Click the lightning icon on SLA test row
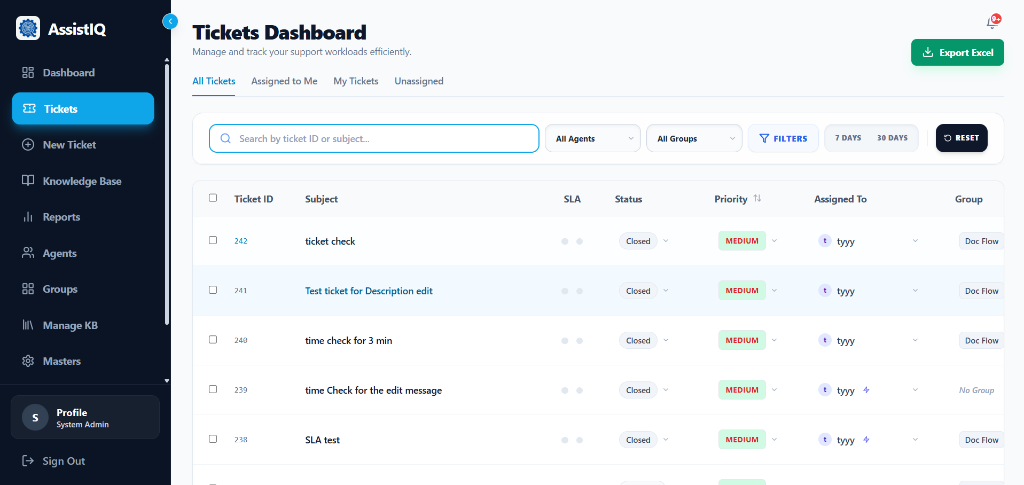The width and height of the screenshot is (1024, 485). pos(866,439)
